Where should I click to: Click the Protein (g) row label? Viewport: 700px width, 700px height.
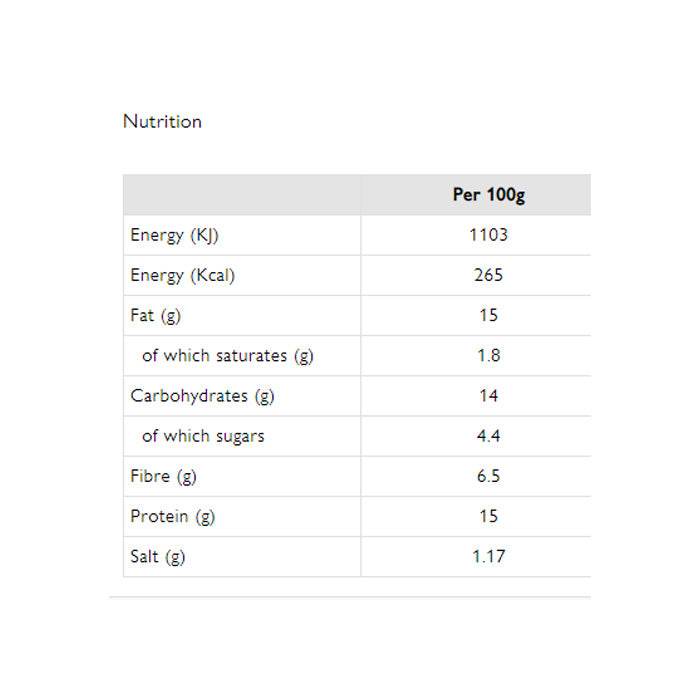pos(172,516)
